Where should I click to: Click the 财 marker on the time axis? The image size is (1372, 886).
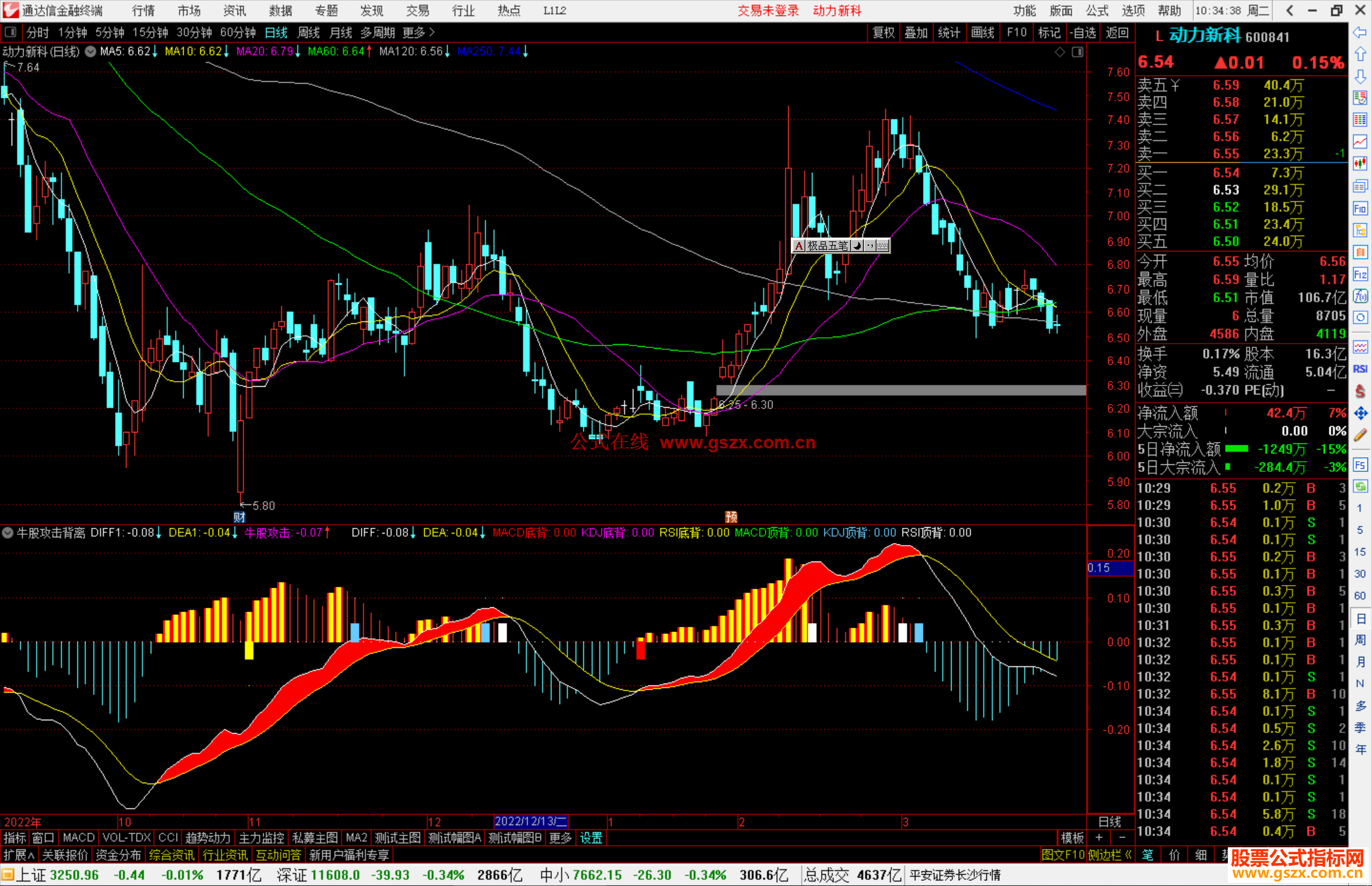(239, 517)
